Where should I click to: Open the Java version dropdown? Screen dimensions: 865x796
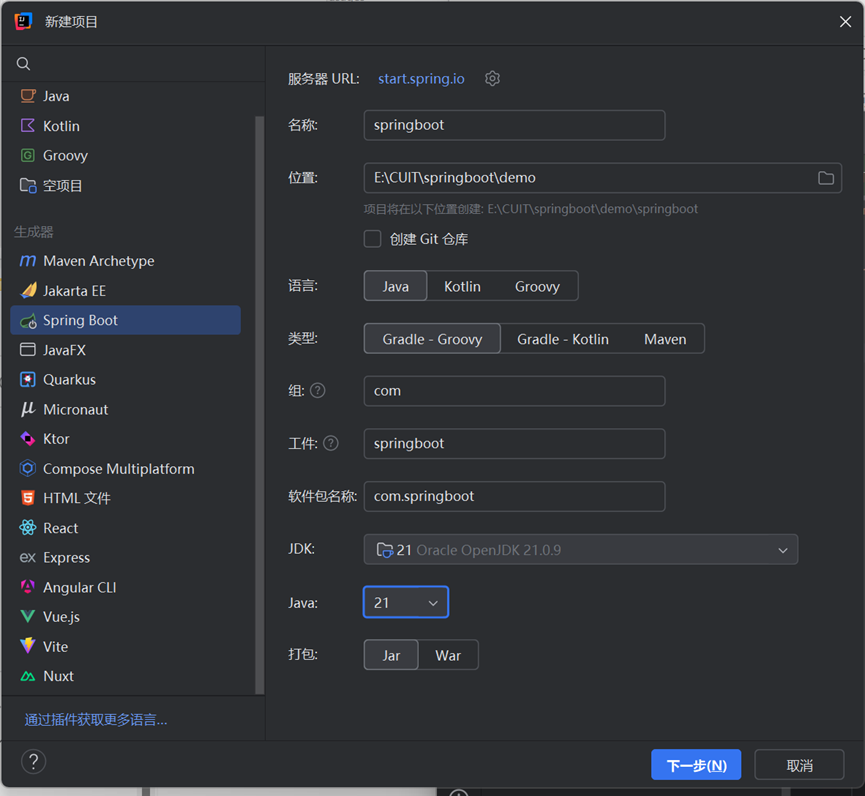click(406, 602)
